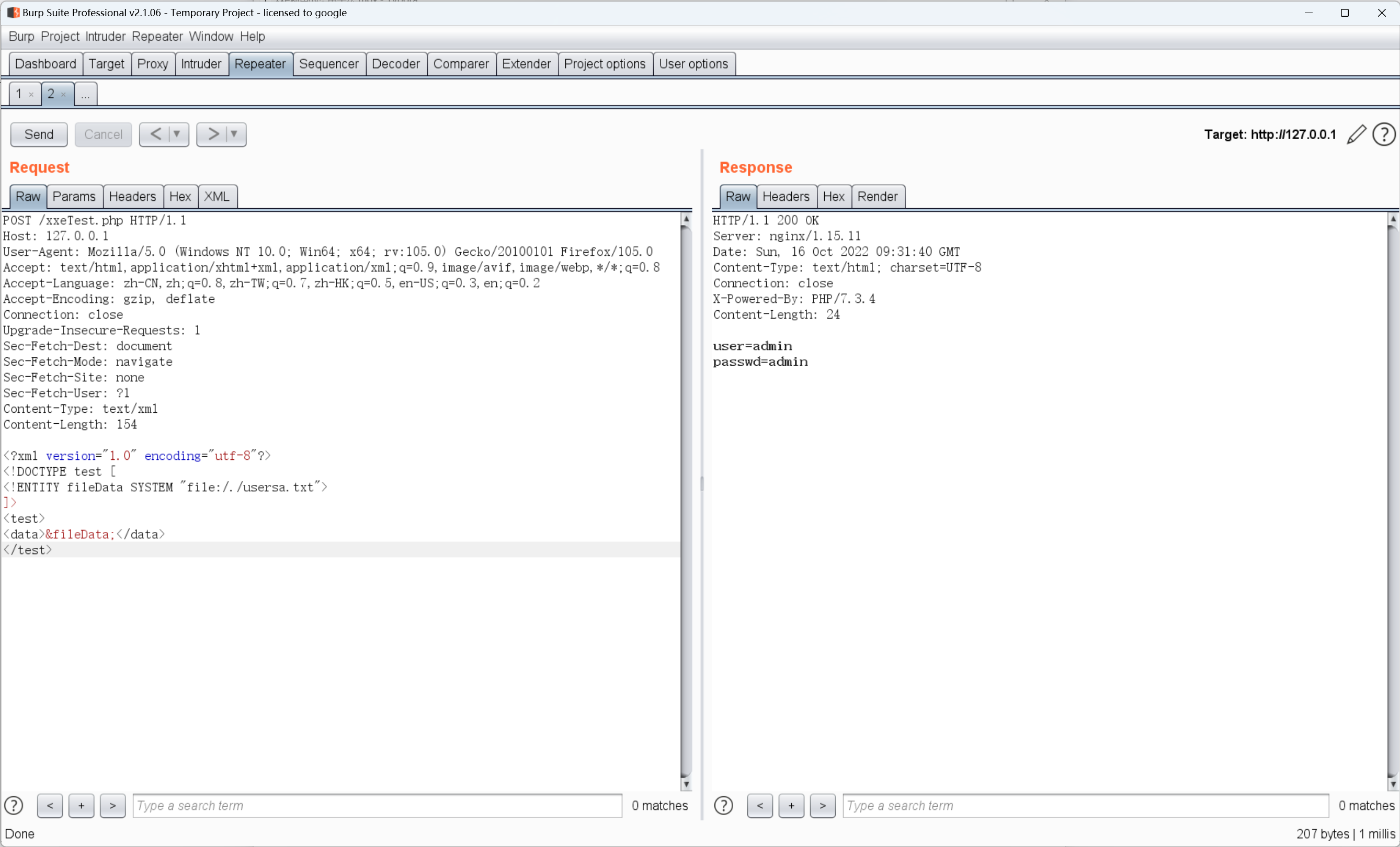Open the Intruder menu
This screenshot has height=847, width=1400.
pyautogui.click(x=105, y=37)
